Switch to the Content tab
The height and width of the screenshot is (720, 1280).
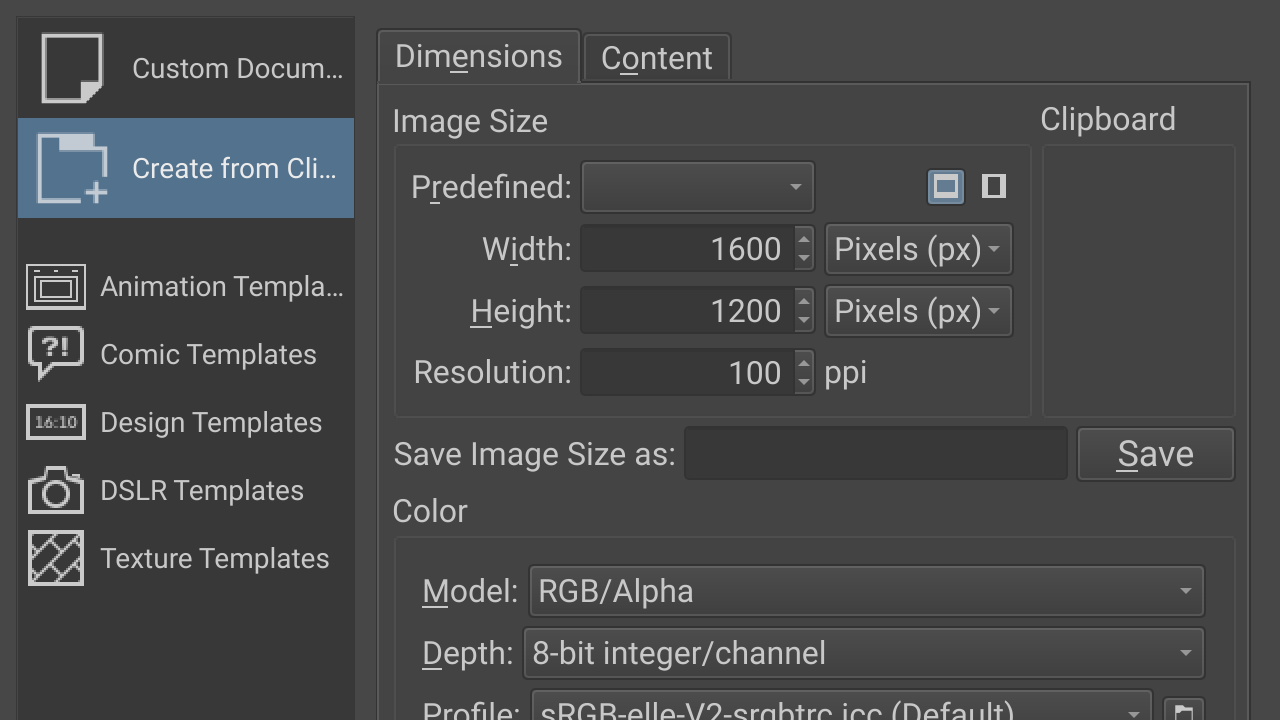(657, 58)
